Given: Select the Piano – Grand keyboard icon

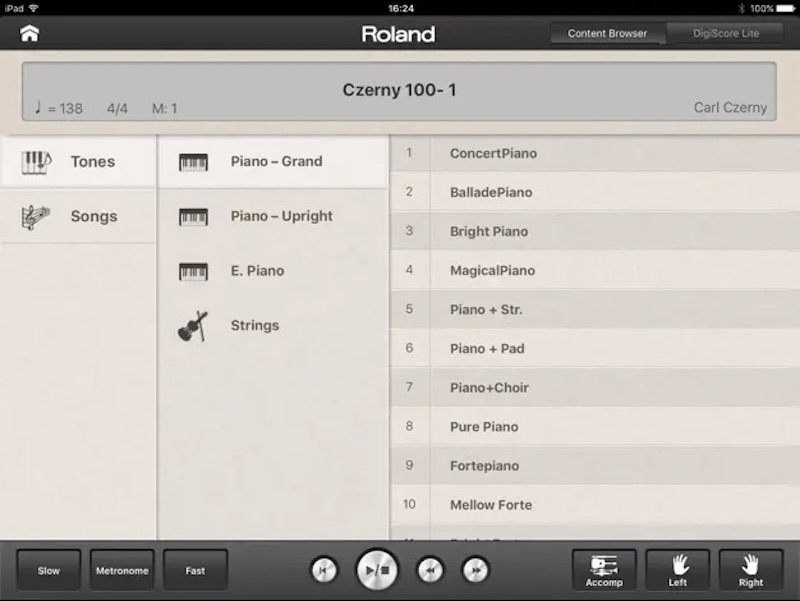Looking at the screenshot, I should click(x=193, y=162).
